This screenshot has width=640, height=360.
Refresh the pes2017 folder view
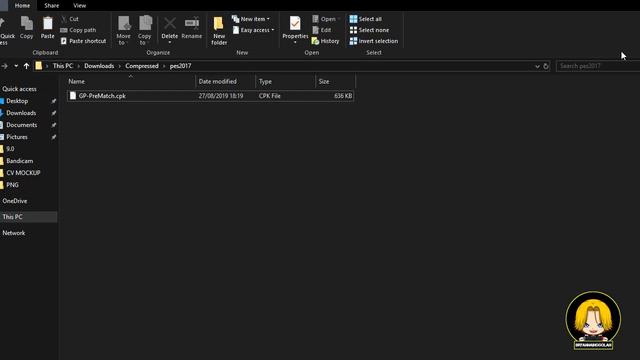(x=546, y=66)
